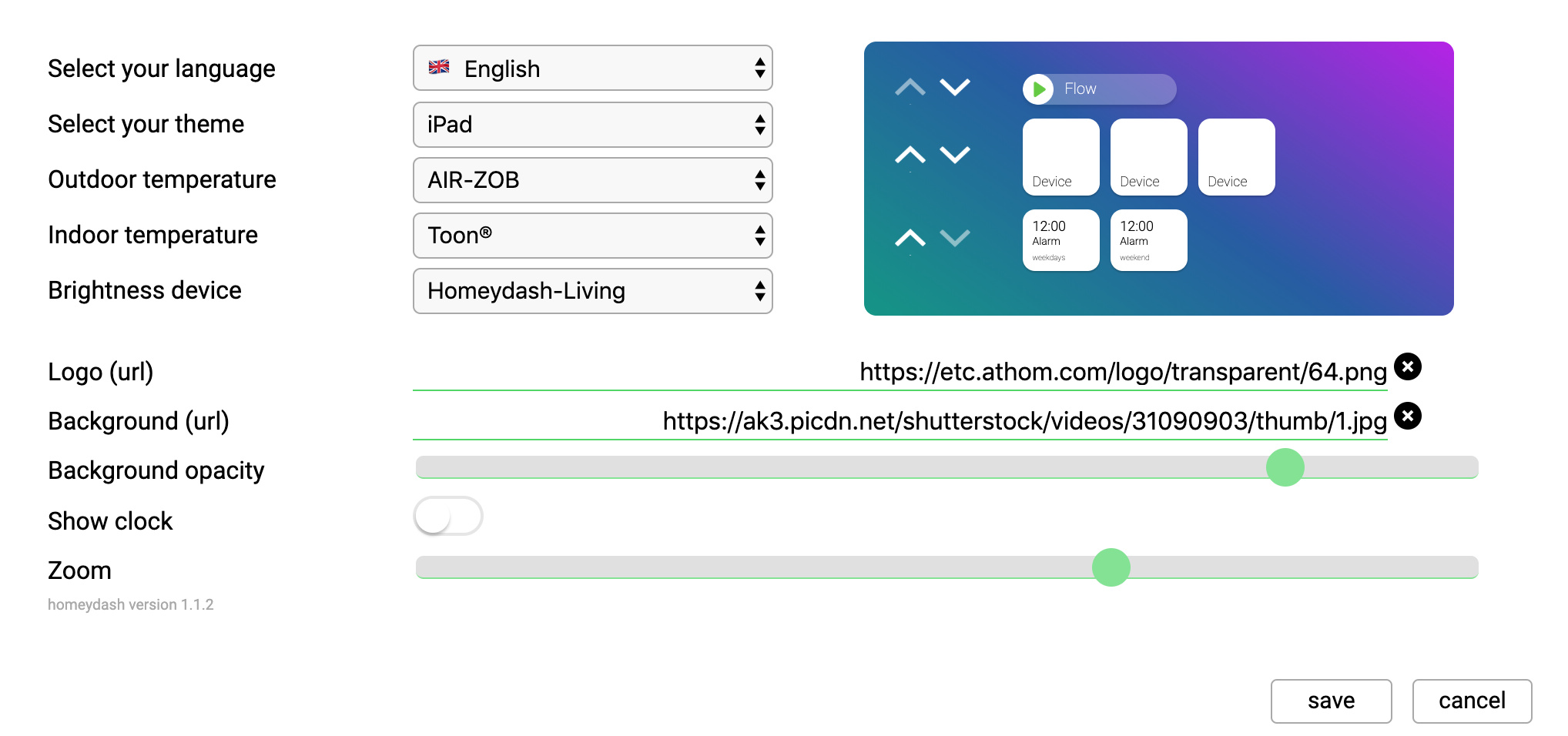Image resolution: width=1568 pixels, height=736 pixels.
Task: Click down arrow in Flow row
Action: pyautogui.click(x=955, y=87)
